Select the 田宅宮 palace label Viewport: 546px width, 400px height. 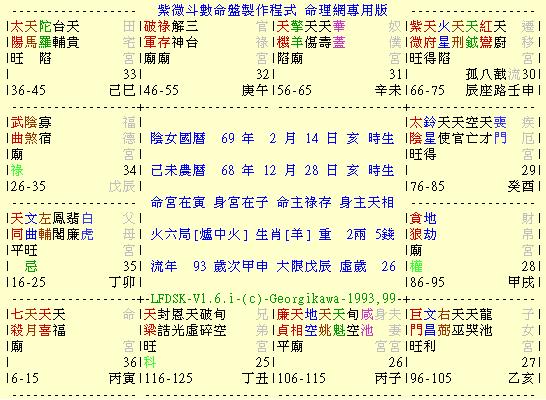[129, 42]
